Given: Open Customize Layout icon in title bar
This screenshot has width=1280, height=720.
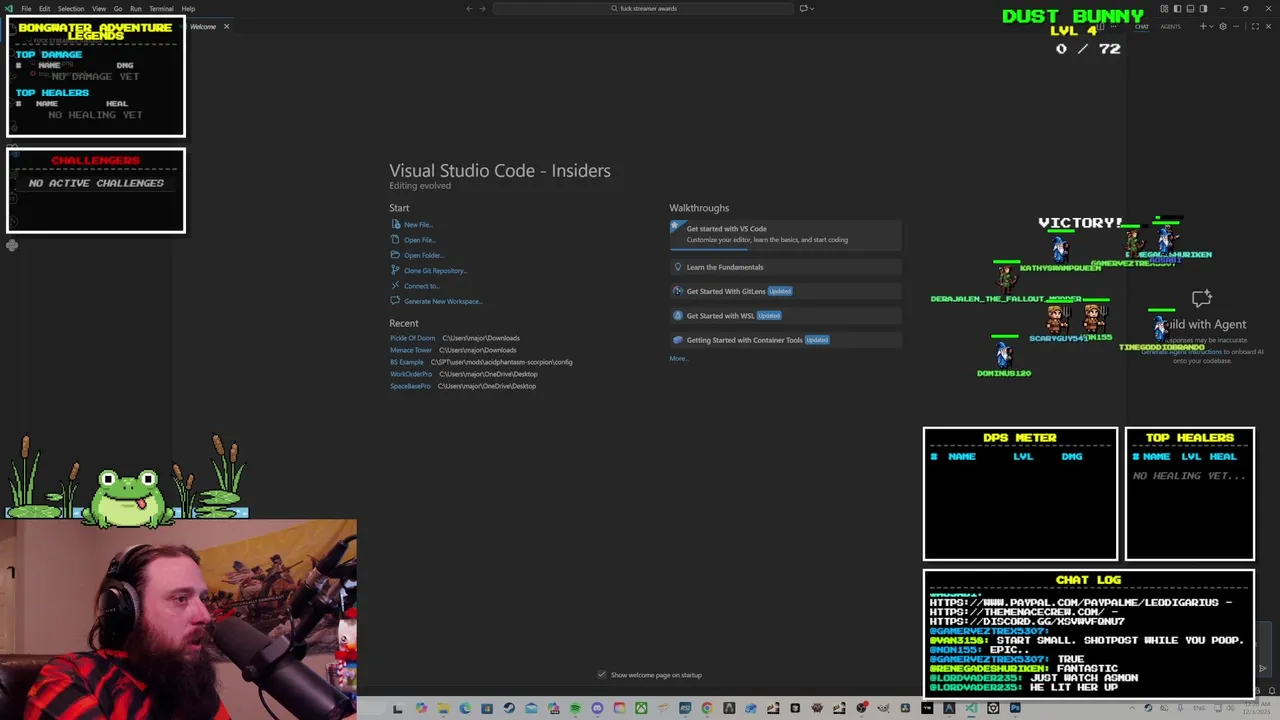Looking at the screenshot, I should point(1164,9).
